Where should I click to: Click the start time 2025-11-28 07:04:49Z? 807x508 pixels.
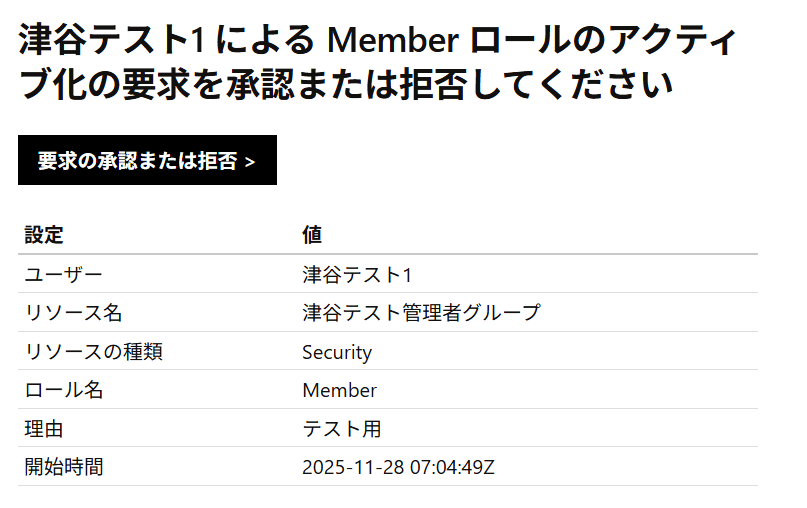pyautogui.click(x=398, y=467)
